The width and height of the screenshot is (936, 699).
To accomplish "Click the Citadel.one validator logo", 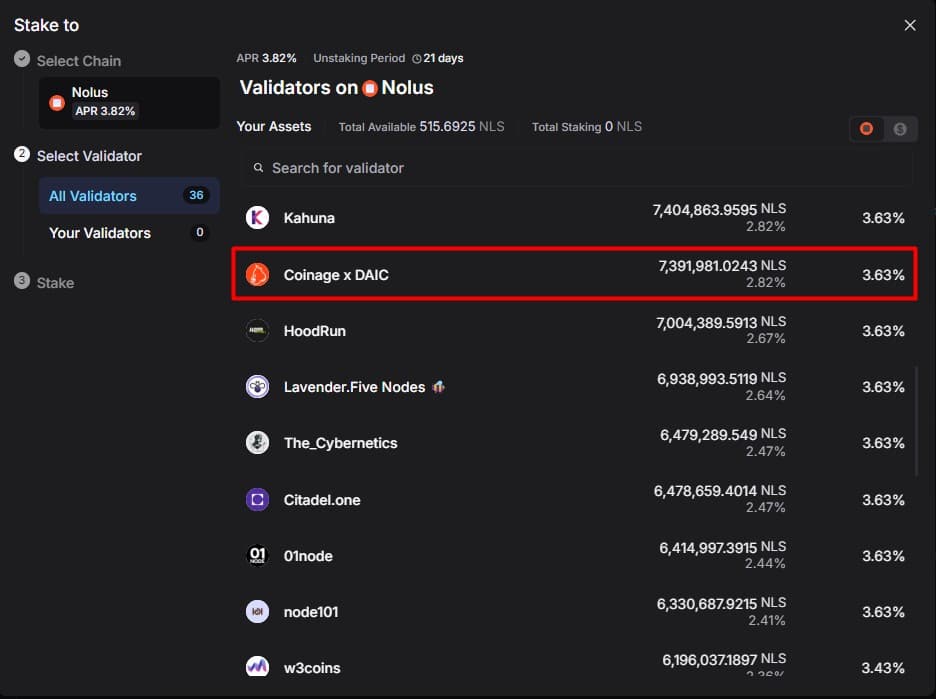I will [x=257, y=500].
